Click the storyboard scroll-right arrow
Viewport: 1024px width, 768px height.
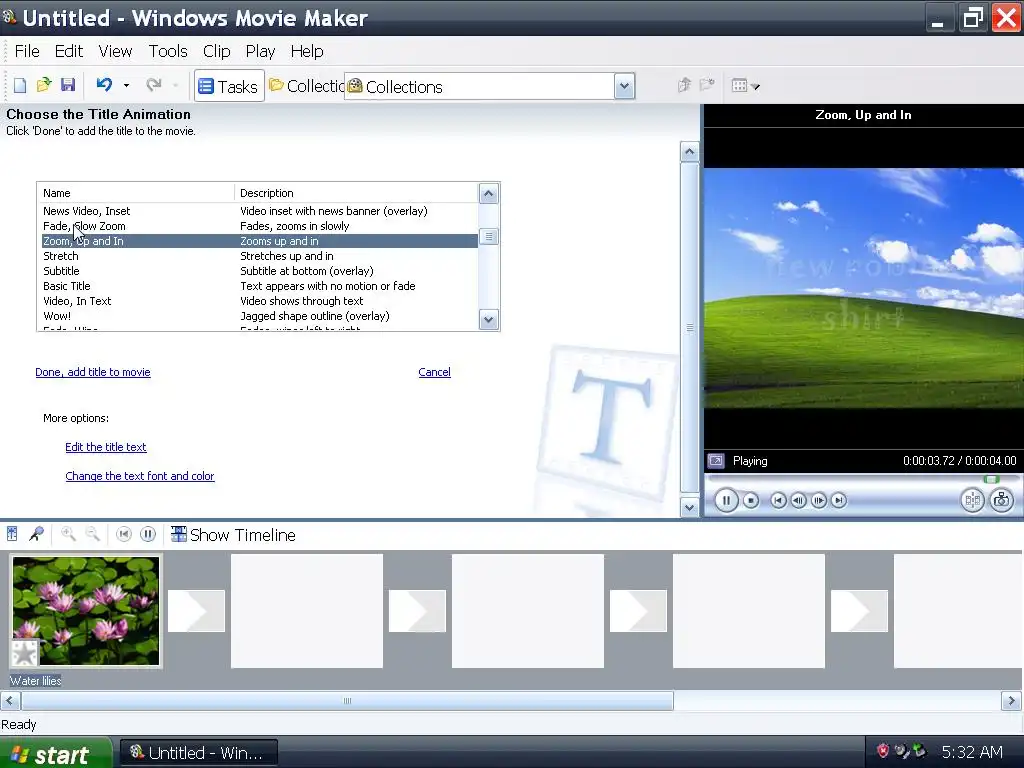[x=1012, y=701]
